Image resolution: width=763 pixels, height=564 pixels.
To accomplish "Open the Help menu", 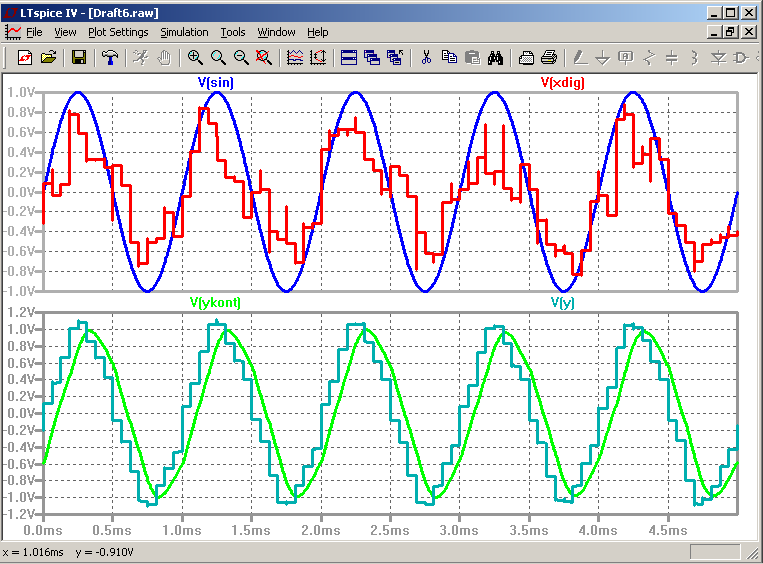I will click(318, 32).
